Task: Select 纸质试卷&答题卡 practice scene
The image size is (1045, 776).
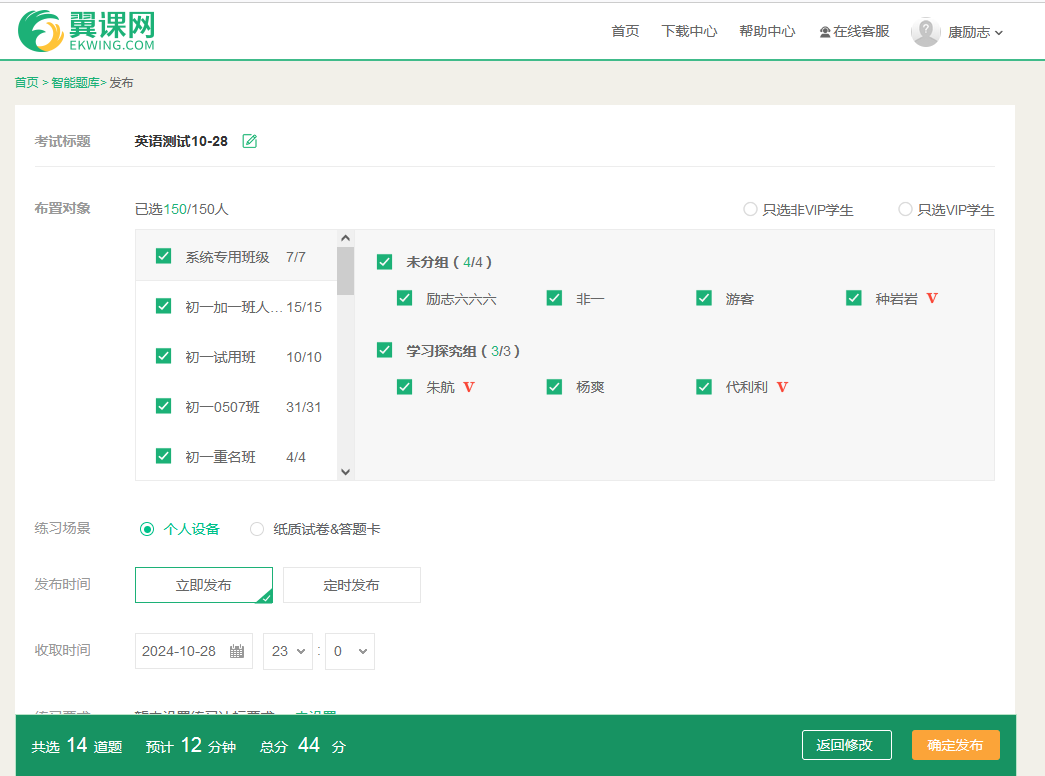Action: 257,529
